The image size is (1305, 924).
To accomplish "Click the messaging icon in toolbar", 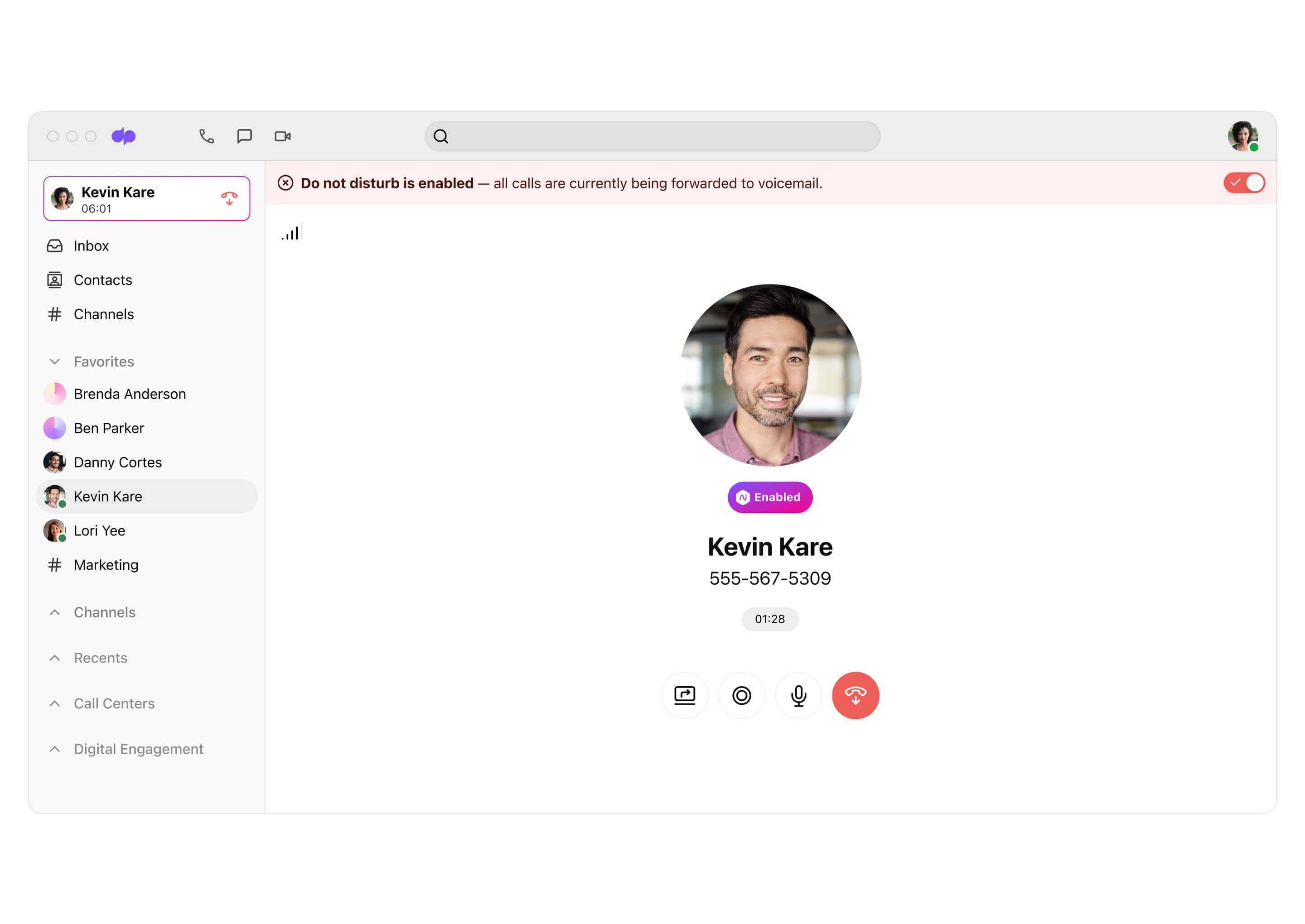I will click(x=245, y=136).
